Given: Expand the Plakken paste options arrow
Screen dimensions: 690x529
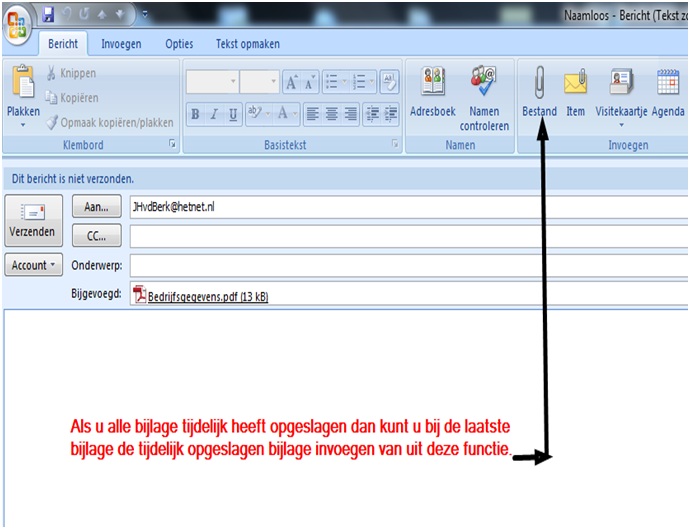Looking at the screenshot, I should [x=23, y=127].
